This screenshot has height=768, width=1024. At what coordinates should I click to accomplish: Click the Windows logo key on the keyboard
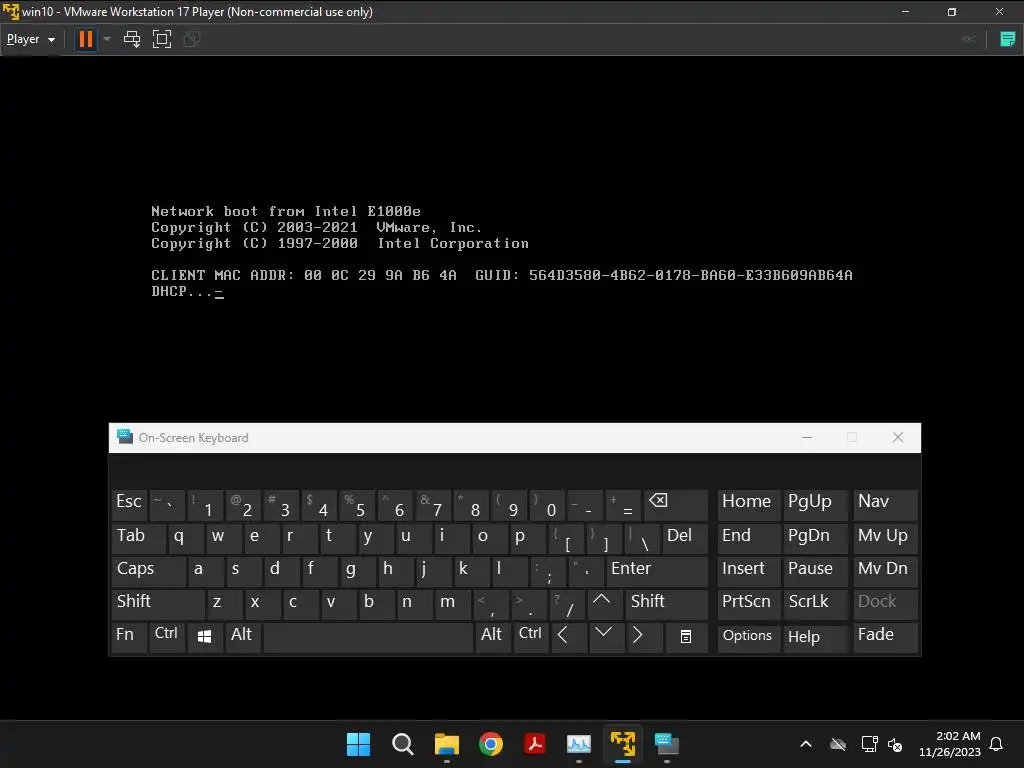click(204, 637)
